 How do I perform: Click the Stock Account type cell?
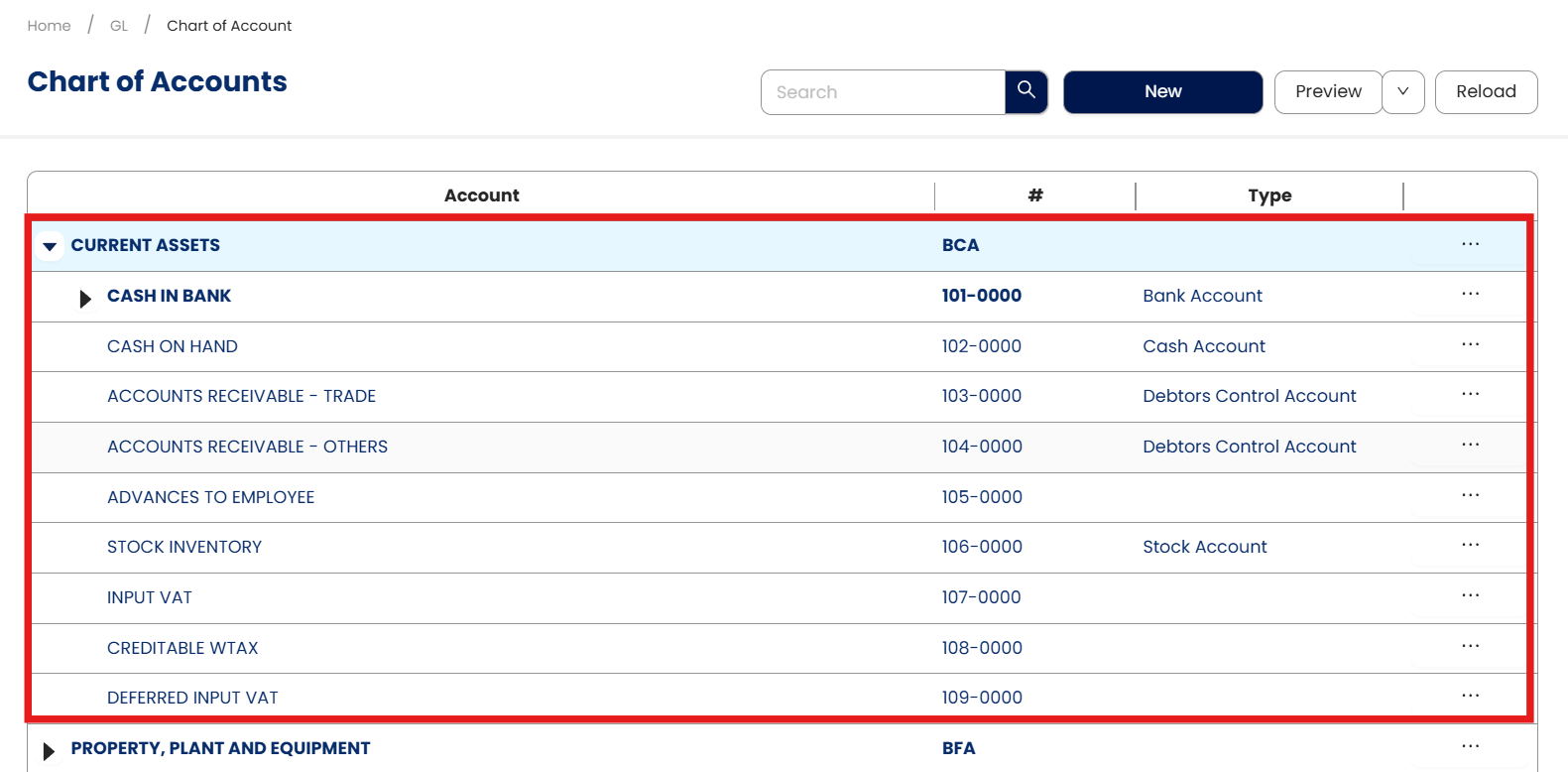click(x=1205, y=547)
